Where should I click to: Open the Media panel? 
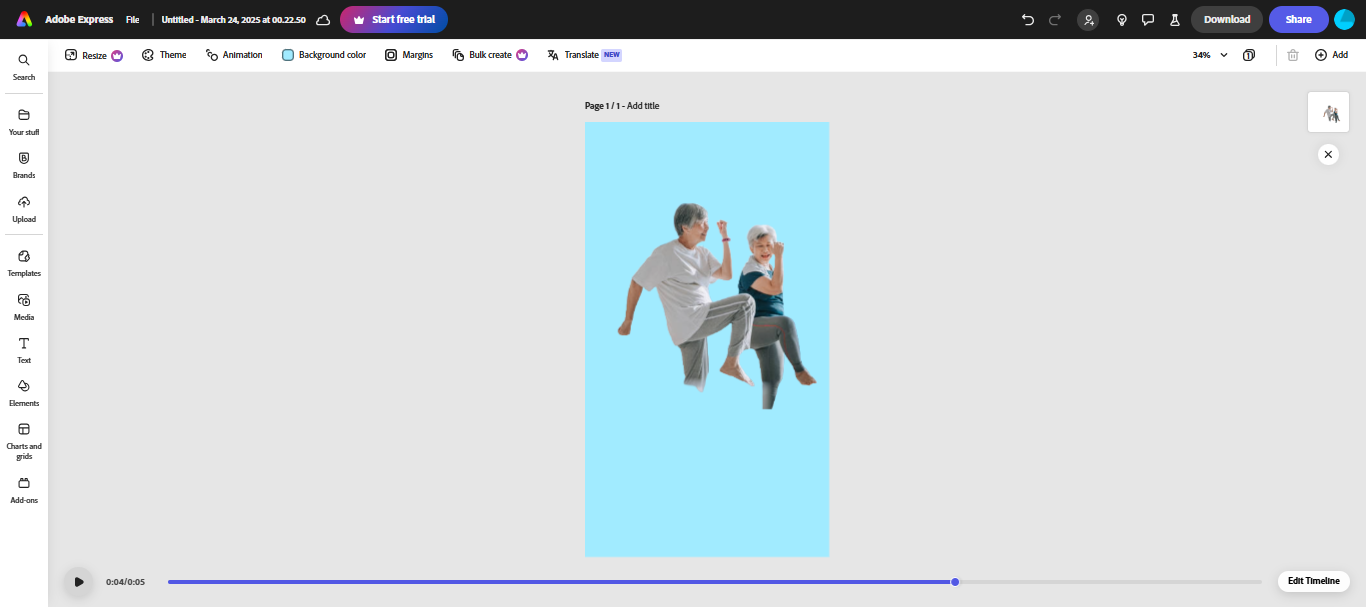pos(24,307)
